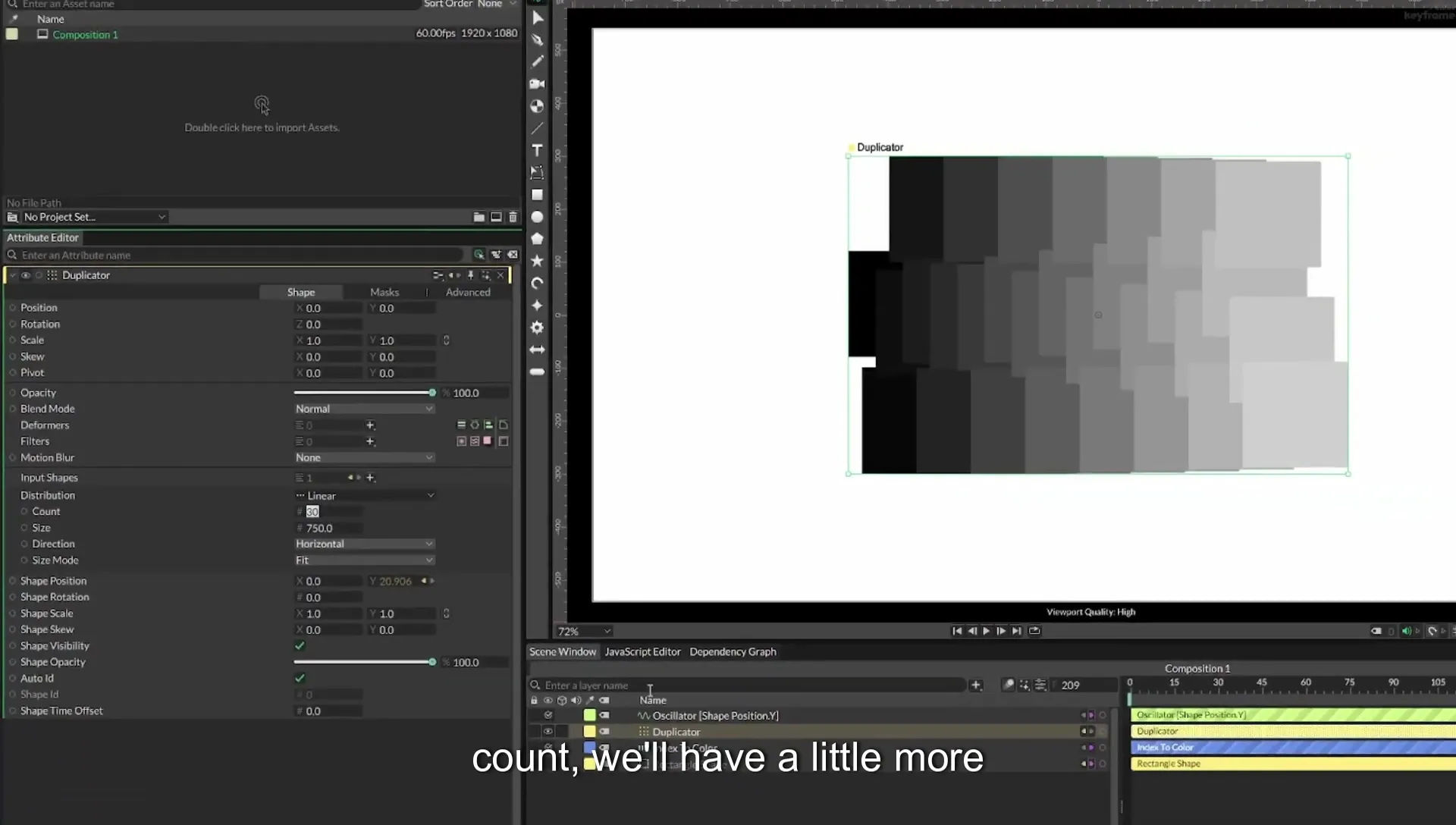Toggle proportional lock for Scale
Screen dimensions: 1456x825
[x=446, y=340]
